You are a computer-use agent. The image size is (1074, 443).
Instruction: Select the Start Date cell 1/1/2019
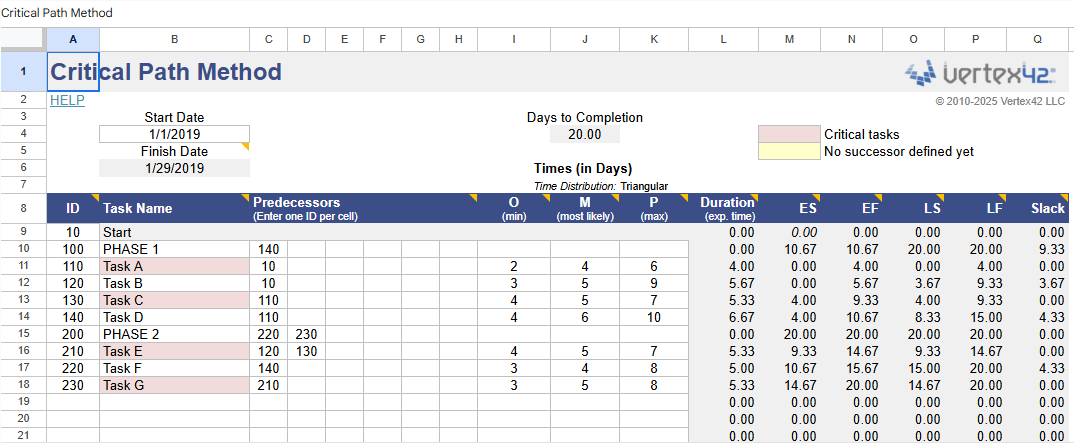(174, 134)
